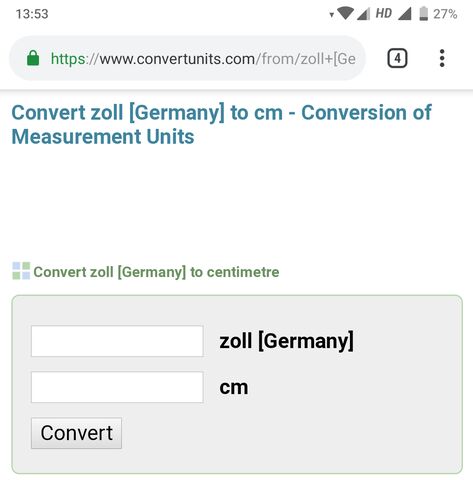
Task: Click the Convert button
Action: (76, 433)
